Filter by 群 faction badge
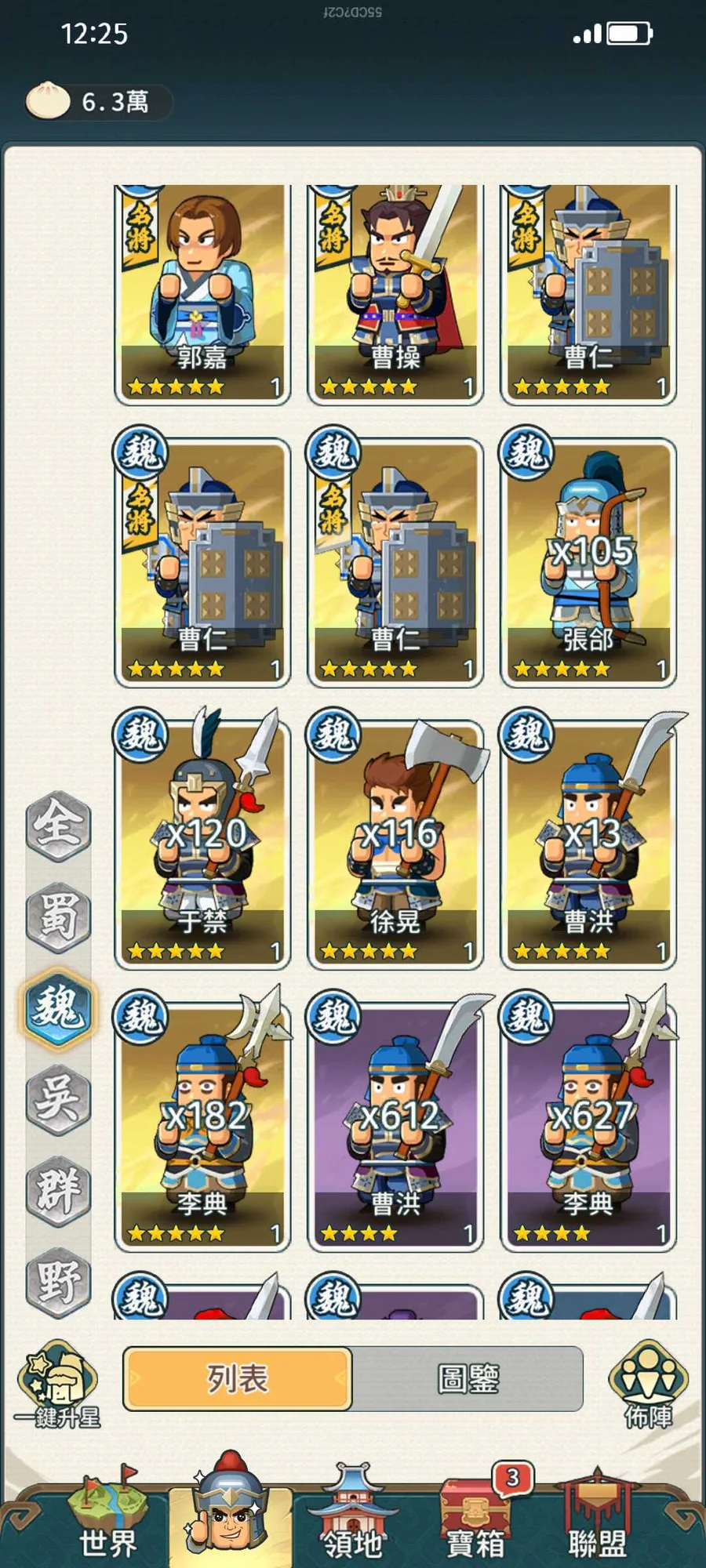 tap(59, 1190)
